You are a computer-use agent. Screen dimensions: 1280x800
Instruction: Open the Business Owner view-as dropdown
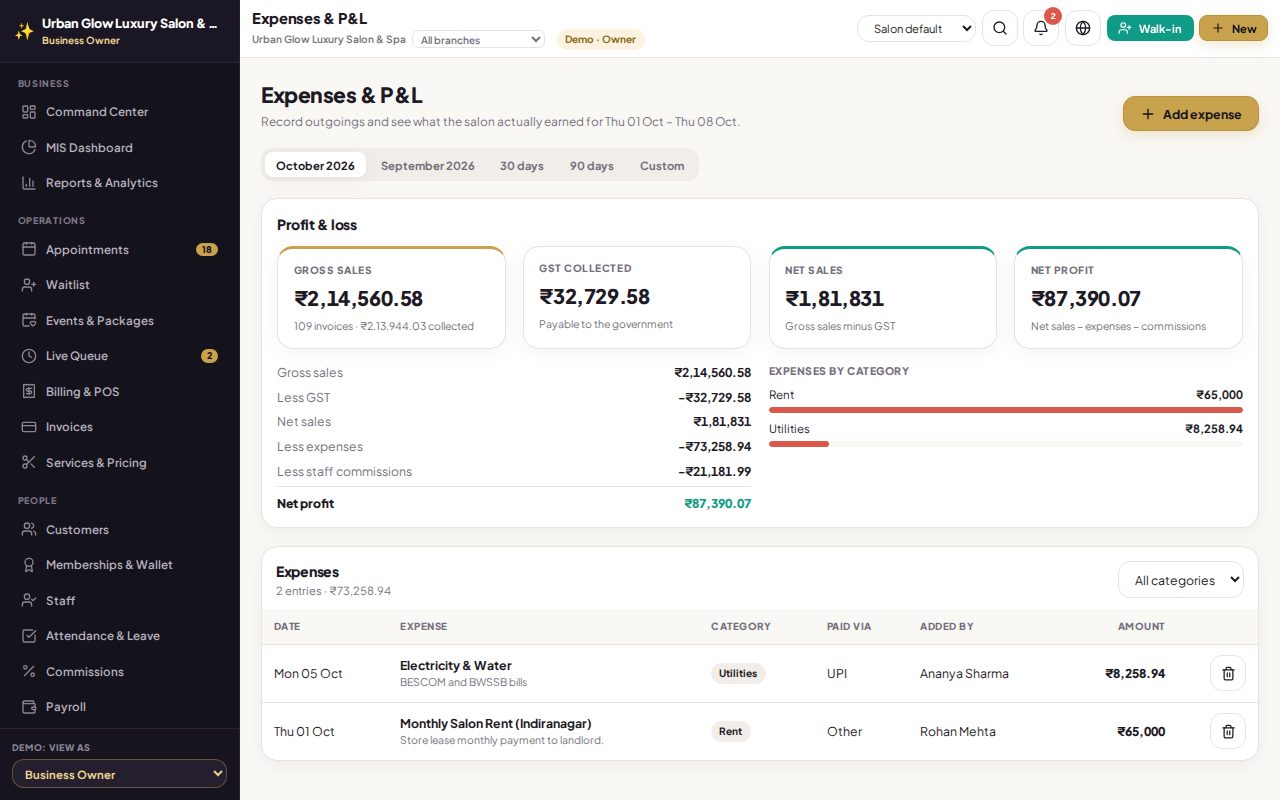pyautogui.click(x=120, y=774)
